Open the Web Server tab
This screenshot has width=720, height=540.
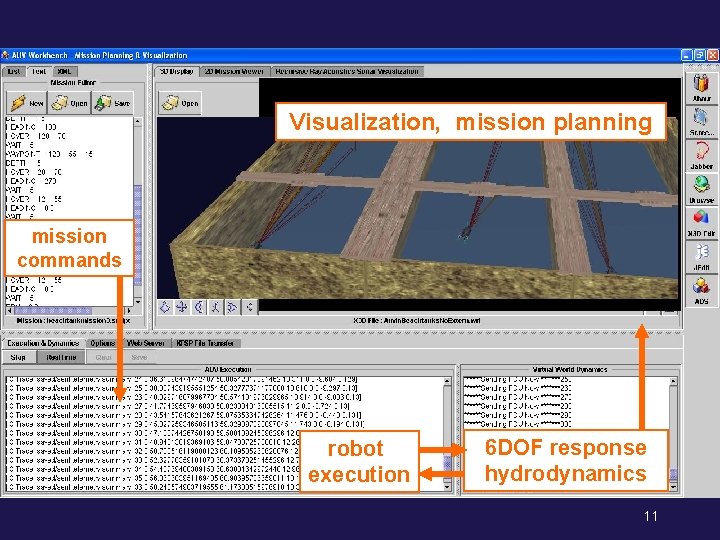pos(146,343)
